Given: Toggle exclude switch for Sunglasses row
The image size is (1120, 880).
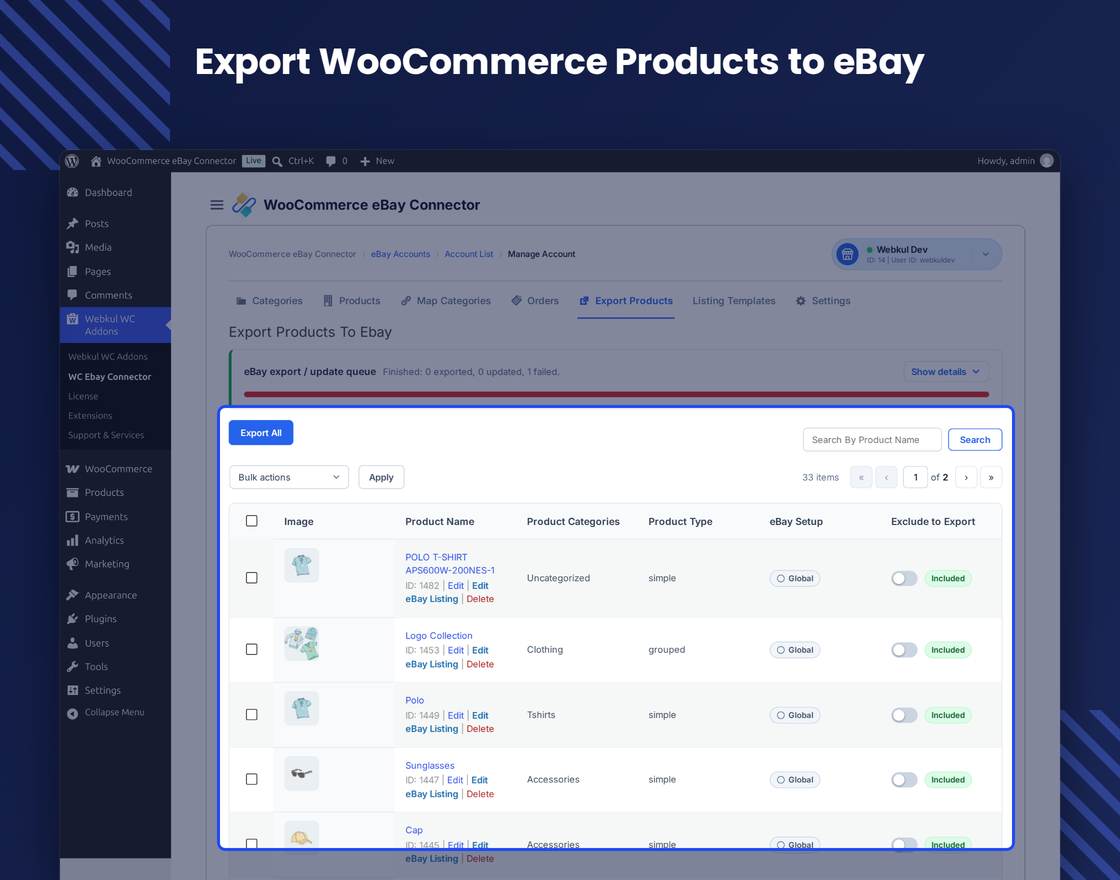Looking at the screenshot, I should click(904, 780).
